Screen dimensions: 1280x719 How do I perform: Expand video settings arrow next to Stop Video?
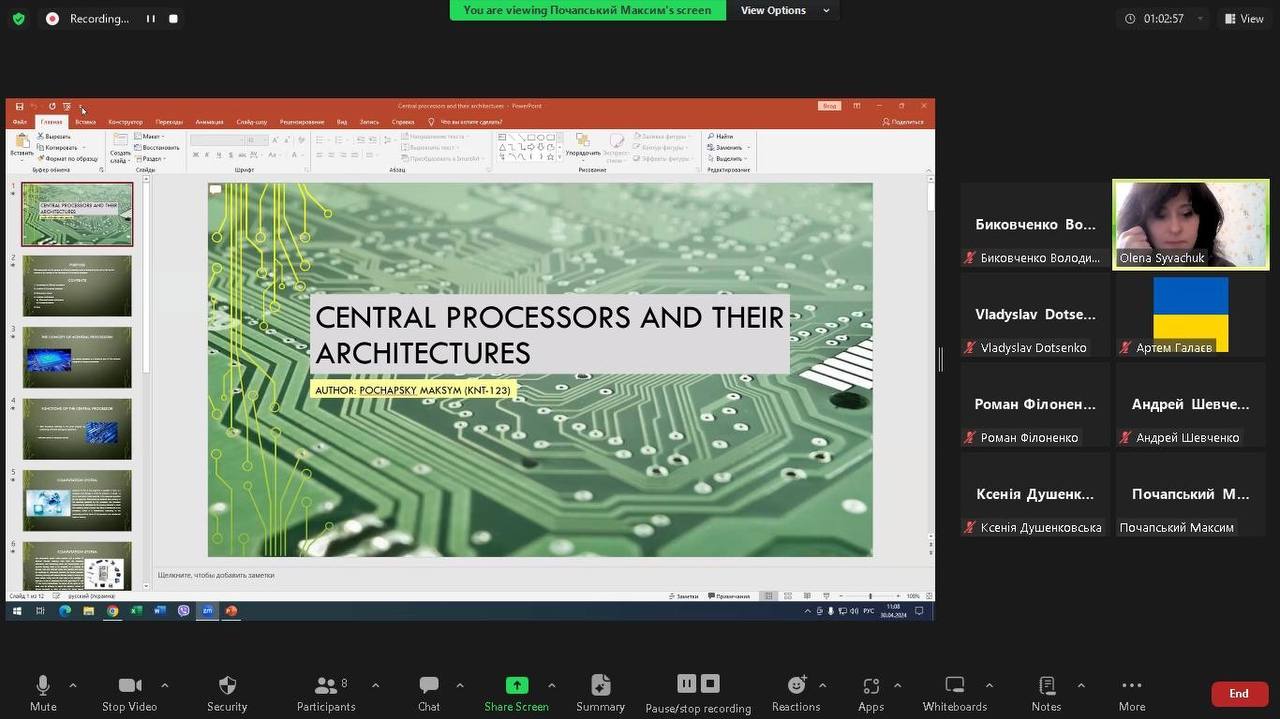point(164,685)
